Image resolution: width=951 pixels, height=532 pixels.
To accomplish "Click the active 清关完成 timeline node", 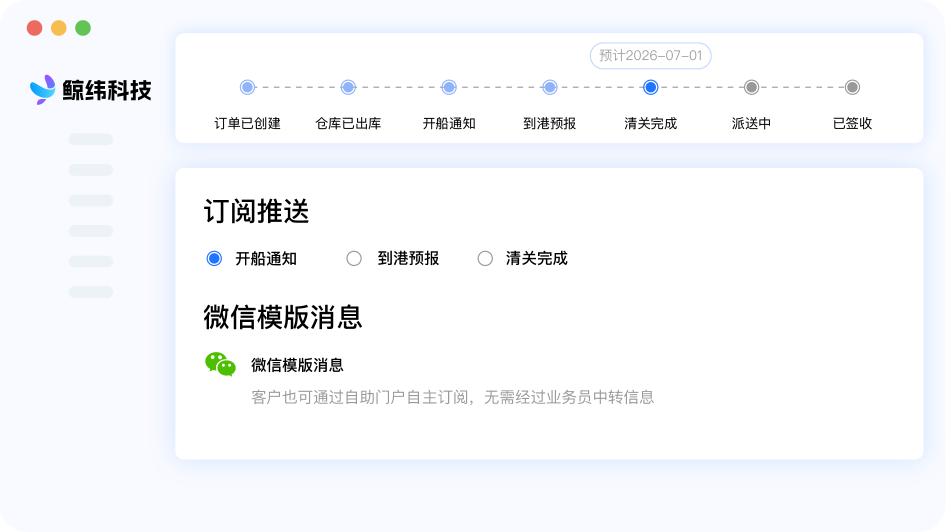I will click(x=650, y=87).
